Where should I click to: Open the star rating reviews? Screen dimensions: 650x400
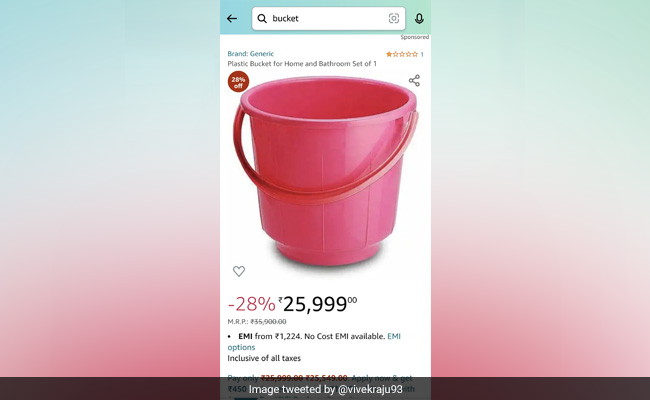coord(402,54)
